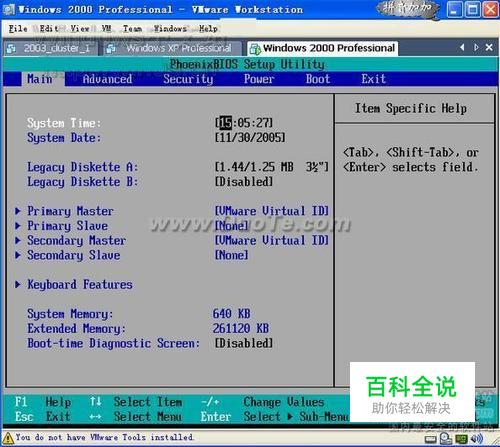Select the highlighted hour field 15
The image size is (500, 447).
(226, 123)
